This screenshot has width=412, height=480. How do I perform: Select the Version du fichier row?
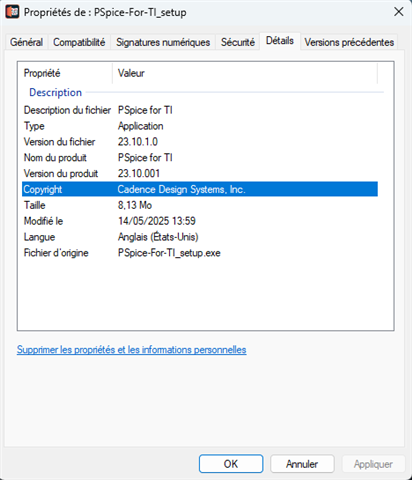[200, 142]
